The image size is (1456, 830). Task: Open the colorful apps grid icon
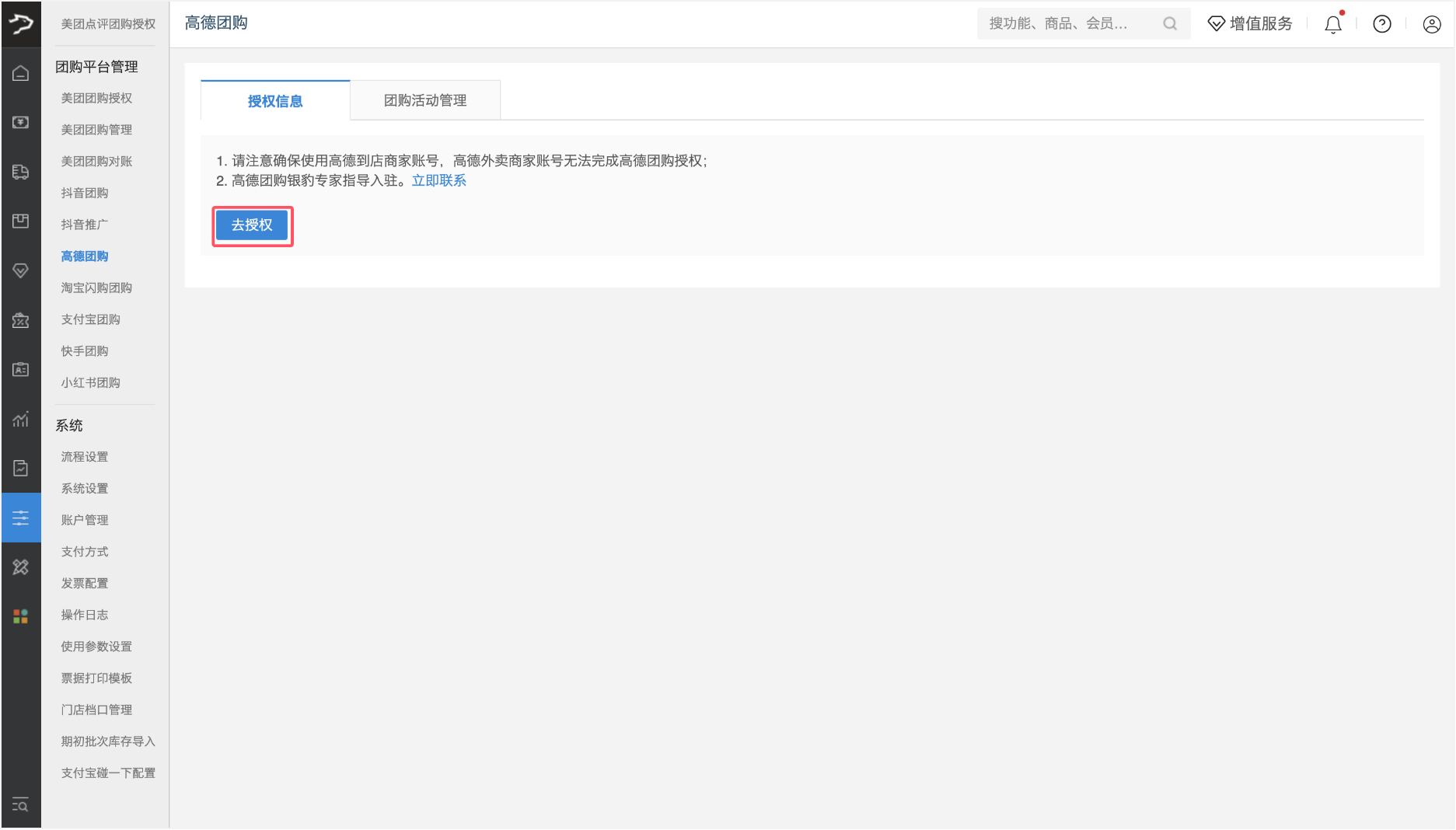[21, 616]
